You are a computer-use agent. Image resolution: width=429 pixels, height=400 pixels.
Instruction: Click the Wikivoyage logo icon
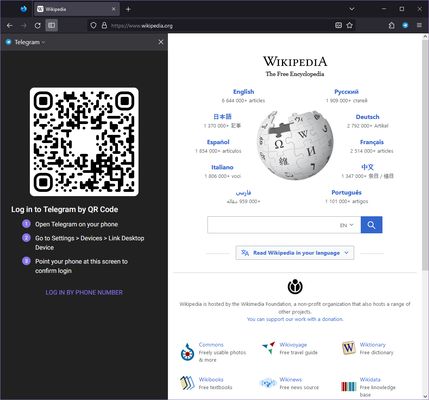tap(268, 348)
